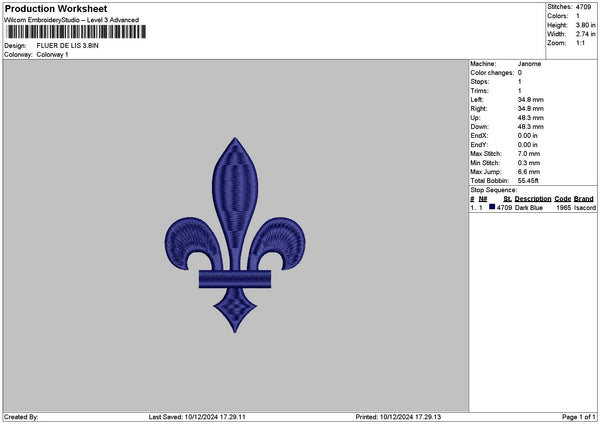Click the Down value 48.3 mm
Image resolution: width=600 pixels, height=424 pixels.
click(530, 127)
